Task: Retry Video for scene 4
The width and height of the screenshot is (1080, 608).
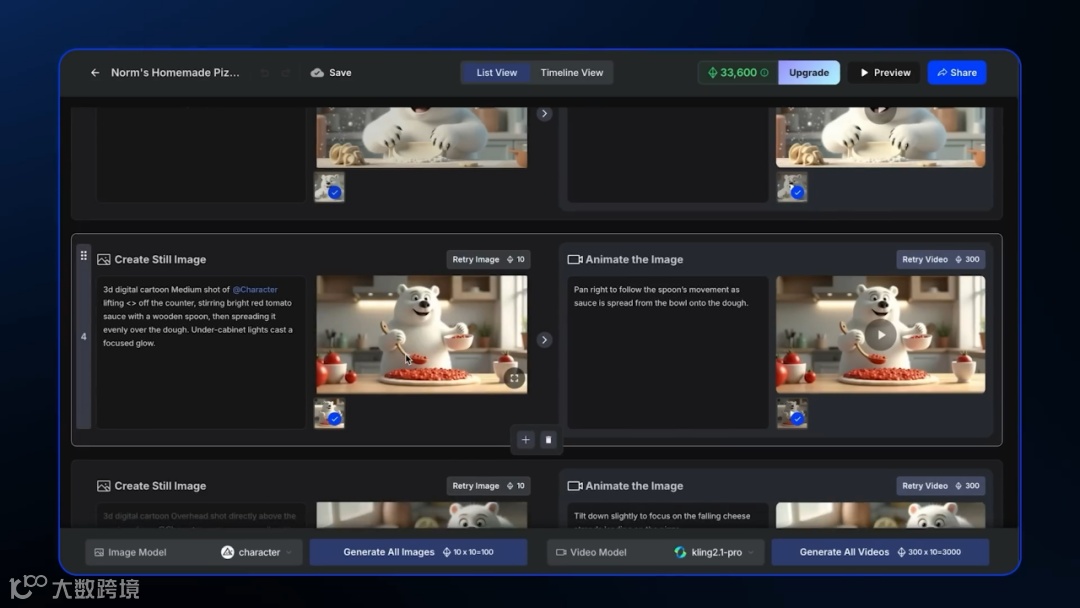Action: point(940,260)
